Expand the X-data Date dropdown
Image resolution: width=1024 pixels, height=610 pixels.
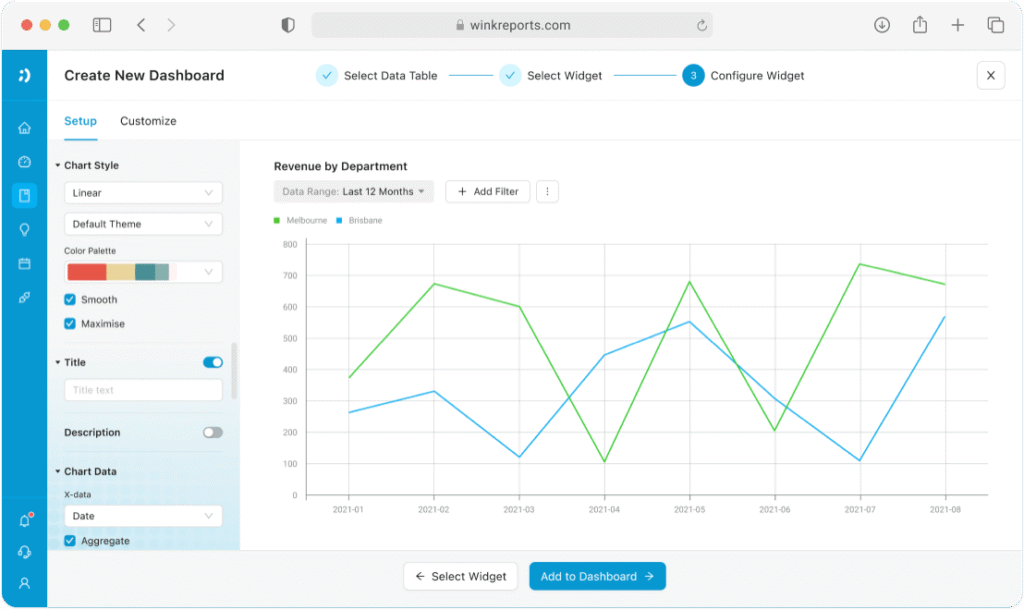(x=143, y=516)
